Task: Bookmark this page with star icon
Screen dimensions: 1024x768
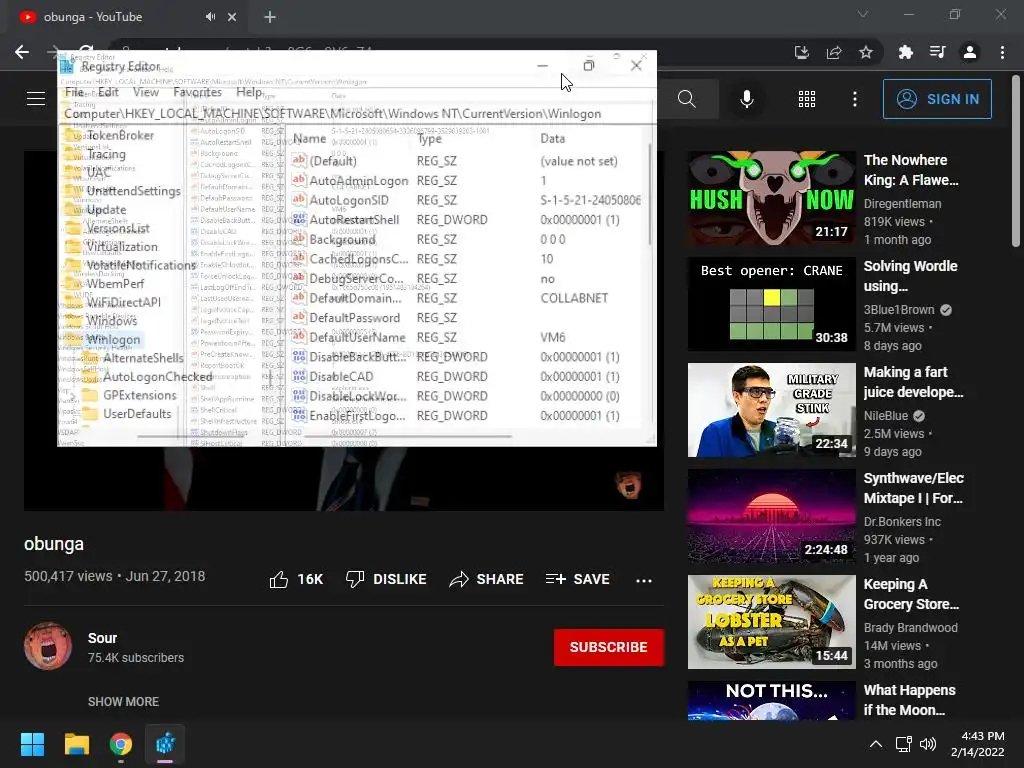Action: [x=866, y=52]
